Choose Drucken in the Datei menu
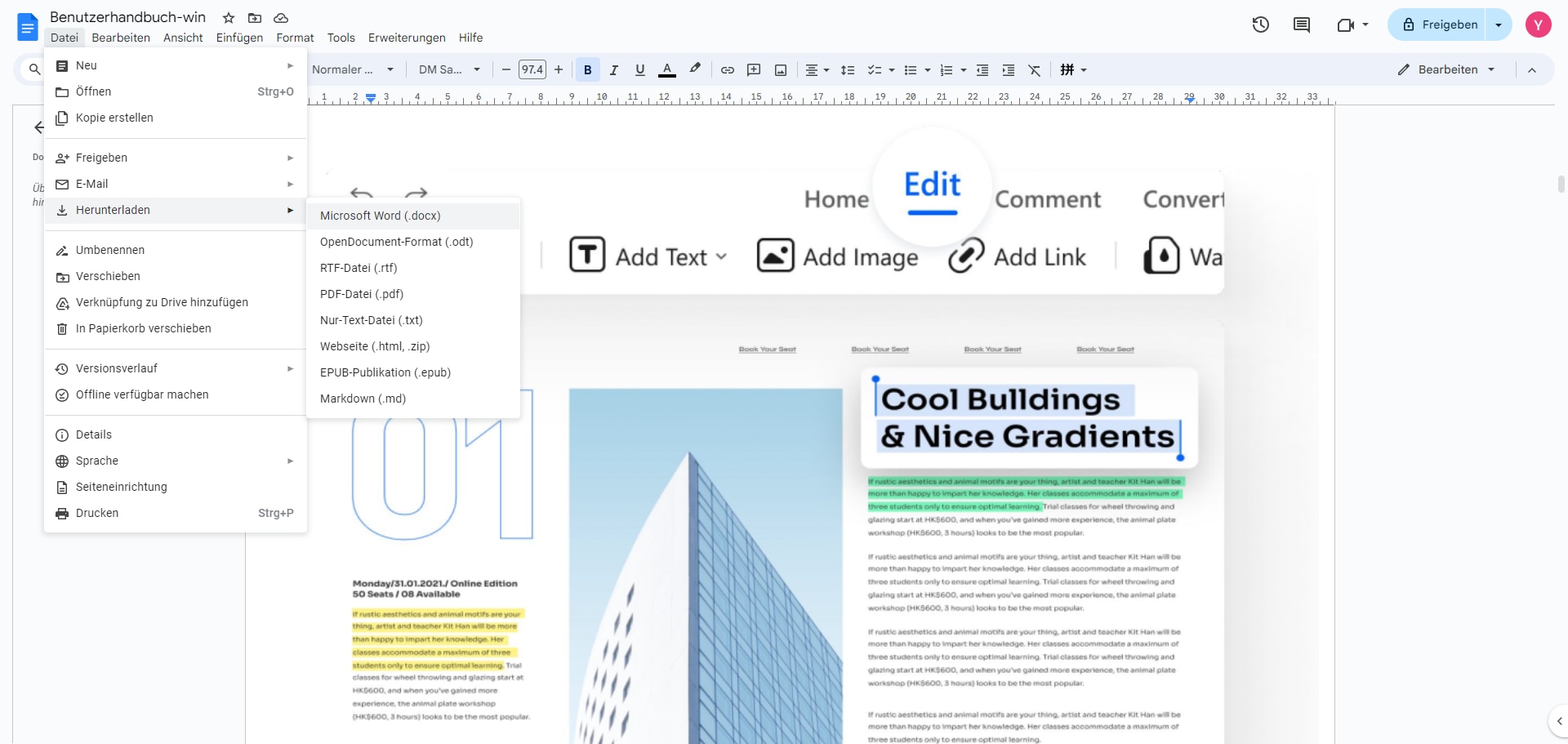The width and height of the screenshot is (1568, 744). [x=176, y=513]
